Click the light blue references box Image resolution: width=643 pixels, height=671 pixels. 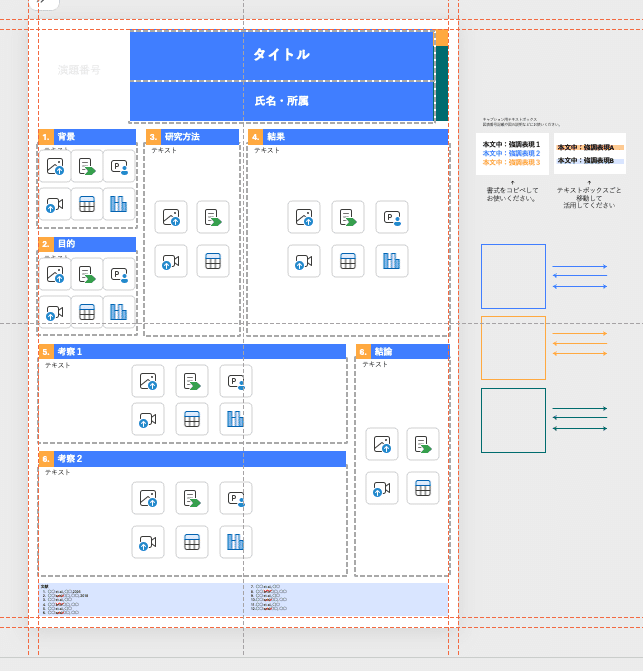(243, 599)
